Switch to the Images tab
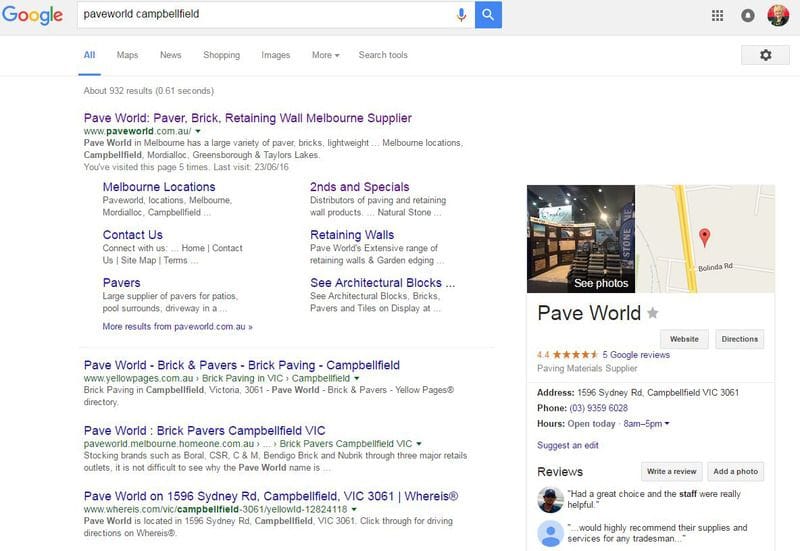Viewport: 800px width, 551px height. (x=275, y=55)
